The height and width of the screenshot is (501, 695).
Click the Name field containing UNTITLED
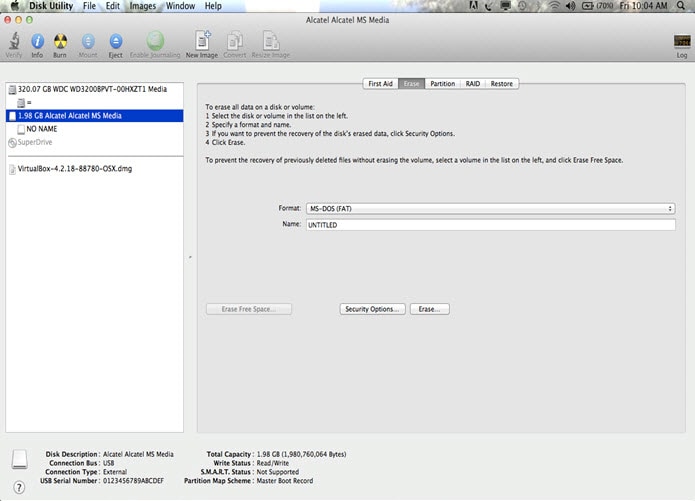click(x=490, y=225)
